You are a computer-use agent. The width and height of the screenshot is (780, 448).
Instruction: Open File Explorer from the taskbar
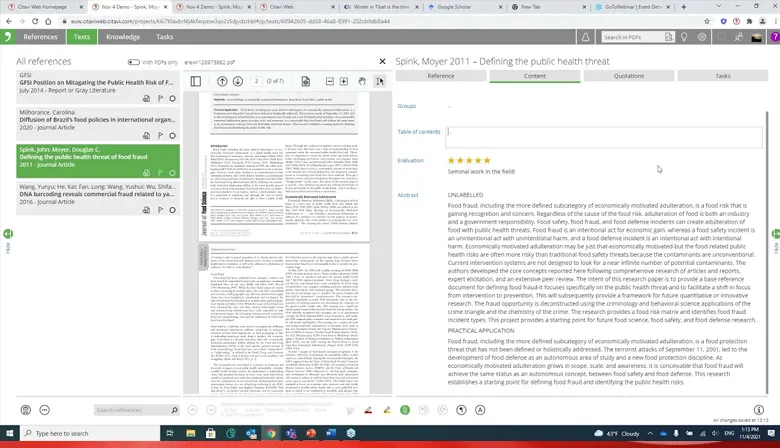tap(191, 433)
